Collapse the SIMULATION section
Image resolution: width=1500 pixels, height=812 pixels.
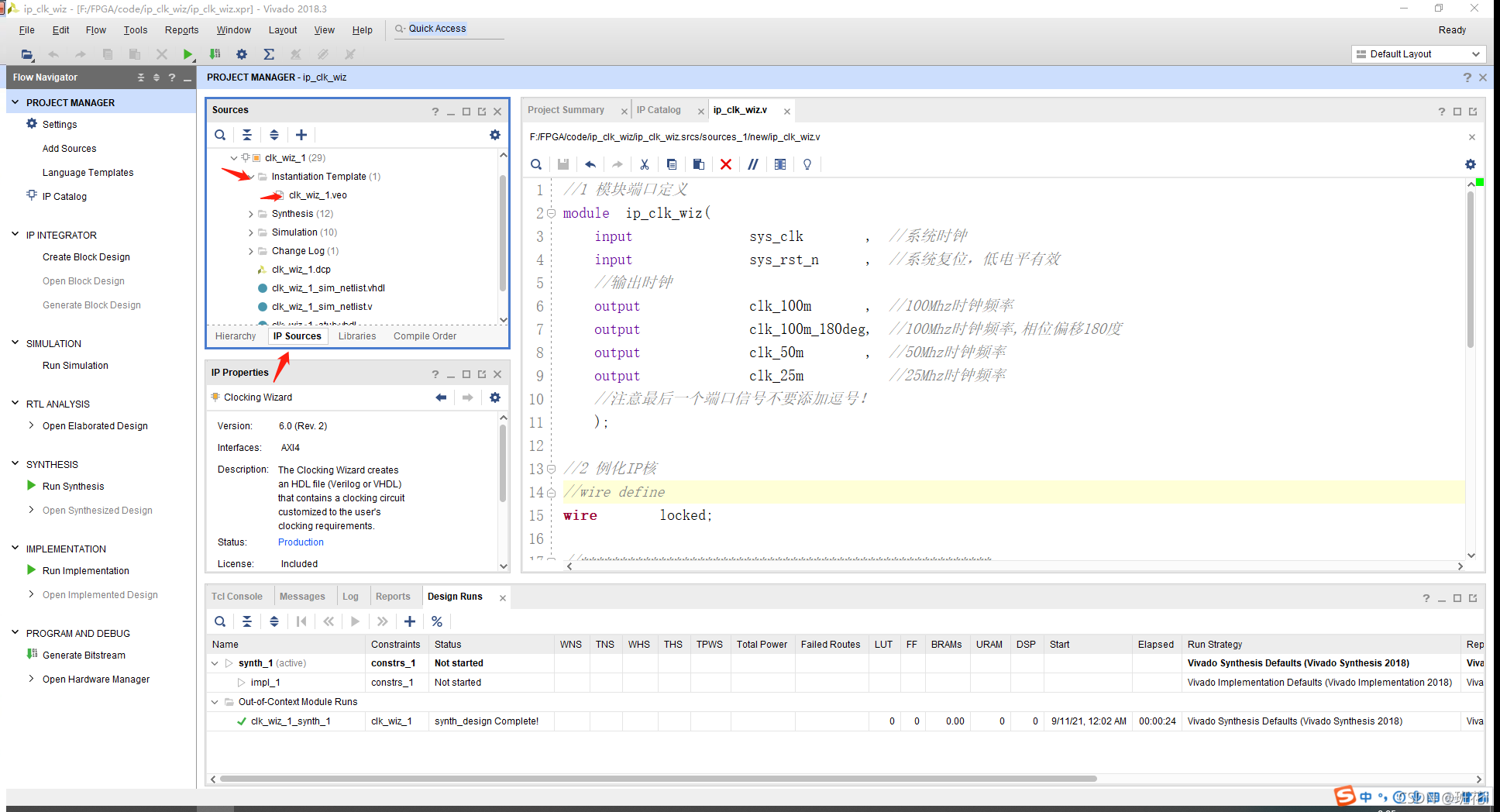[x=15, y=342]
